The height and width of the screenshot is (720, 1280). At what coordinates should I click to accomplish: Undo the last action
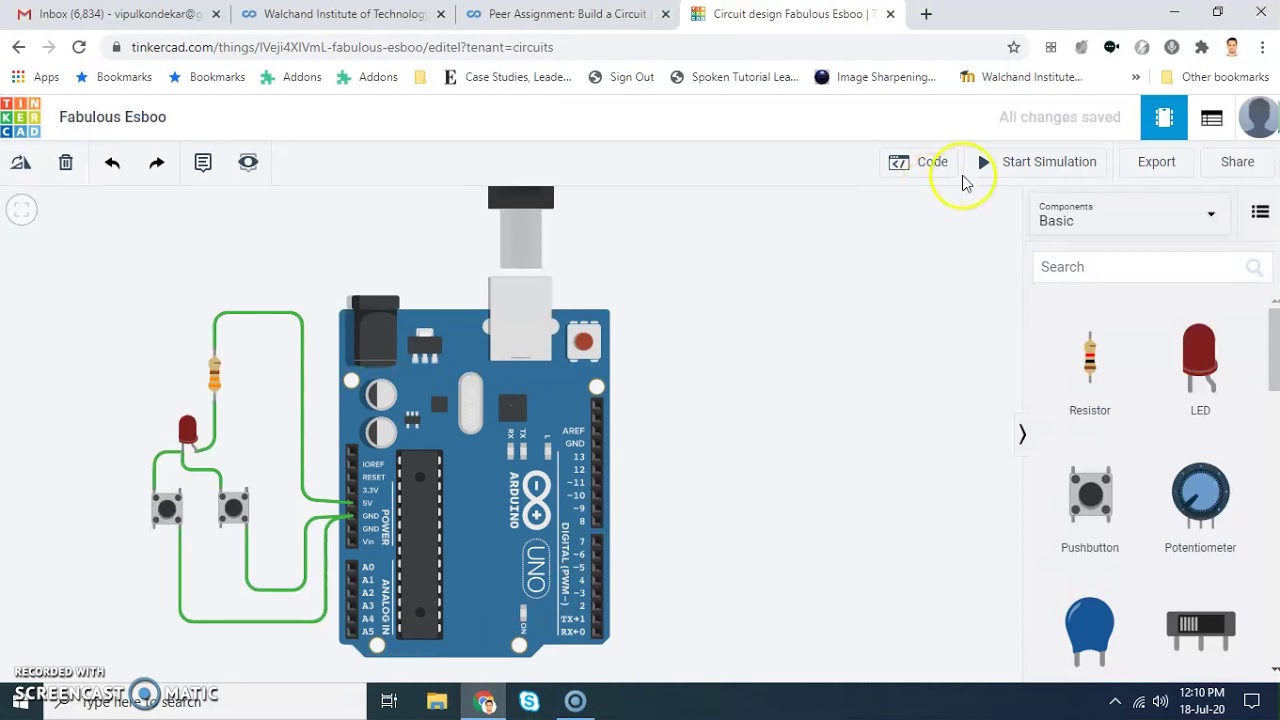[x=112, y=162]
